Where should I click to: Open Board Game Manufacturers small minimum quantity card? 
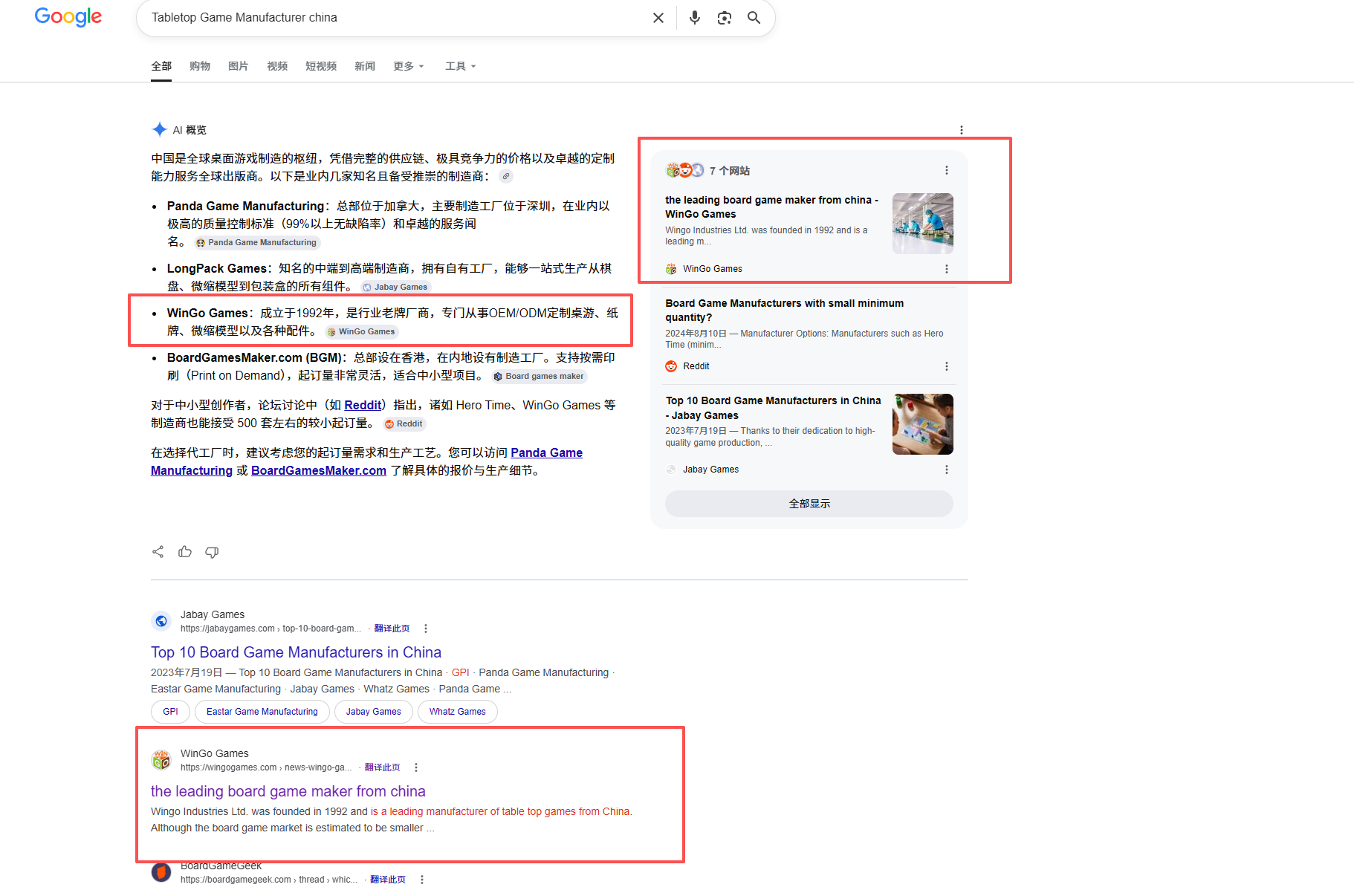point(785,310)
